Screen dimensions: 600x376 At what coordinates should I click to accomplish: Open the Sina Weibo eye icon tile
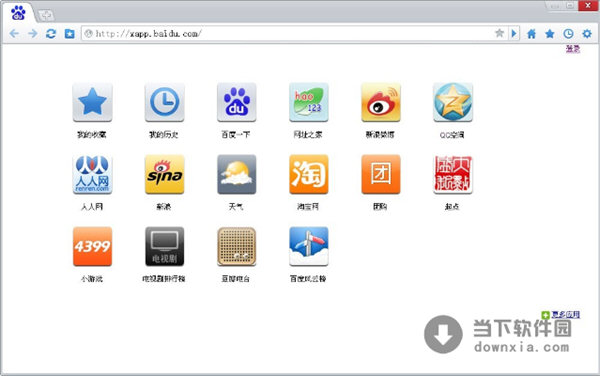tap(381, 102)
